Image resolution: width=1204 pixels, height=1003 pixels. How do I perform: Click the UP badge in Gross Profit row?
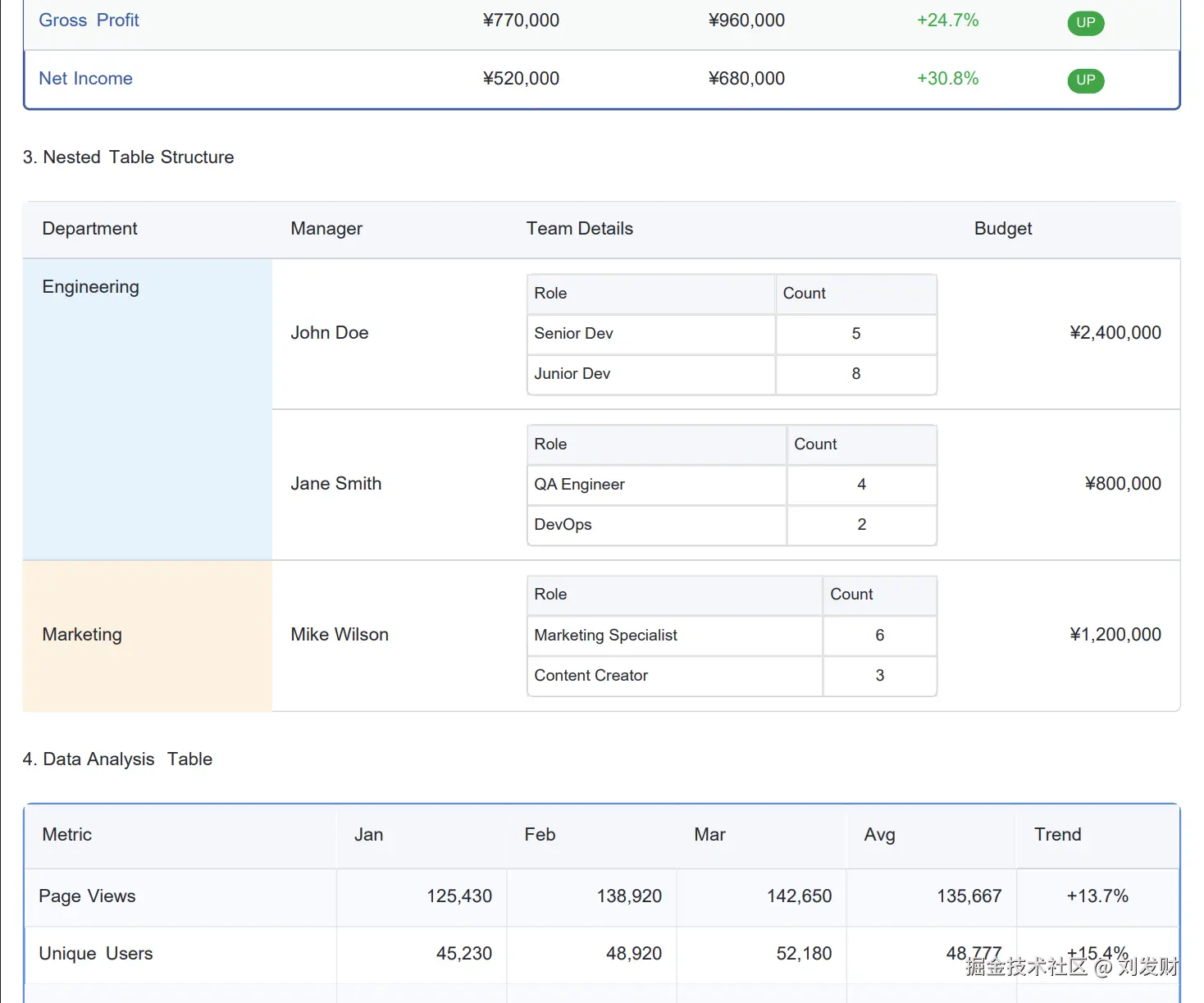[x=1085, y=23]
